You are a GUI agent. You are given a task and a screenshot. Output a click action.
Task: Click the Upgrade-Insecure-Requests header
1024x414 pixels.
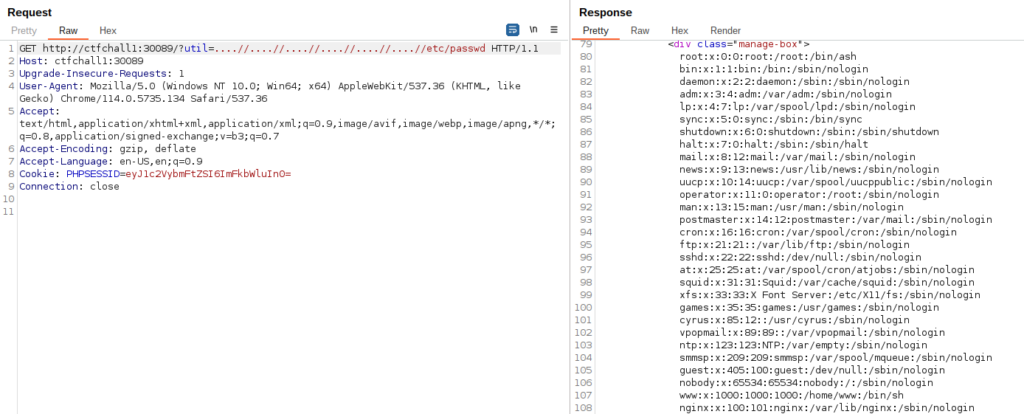coord(101,74)
